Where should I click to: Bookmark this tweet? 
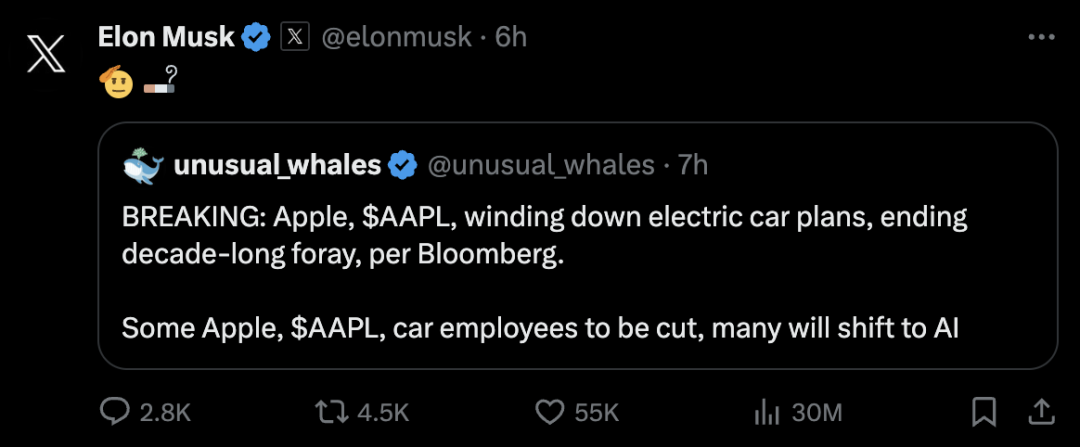[x=984, y=411]
